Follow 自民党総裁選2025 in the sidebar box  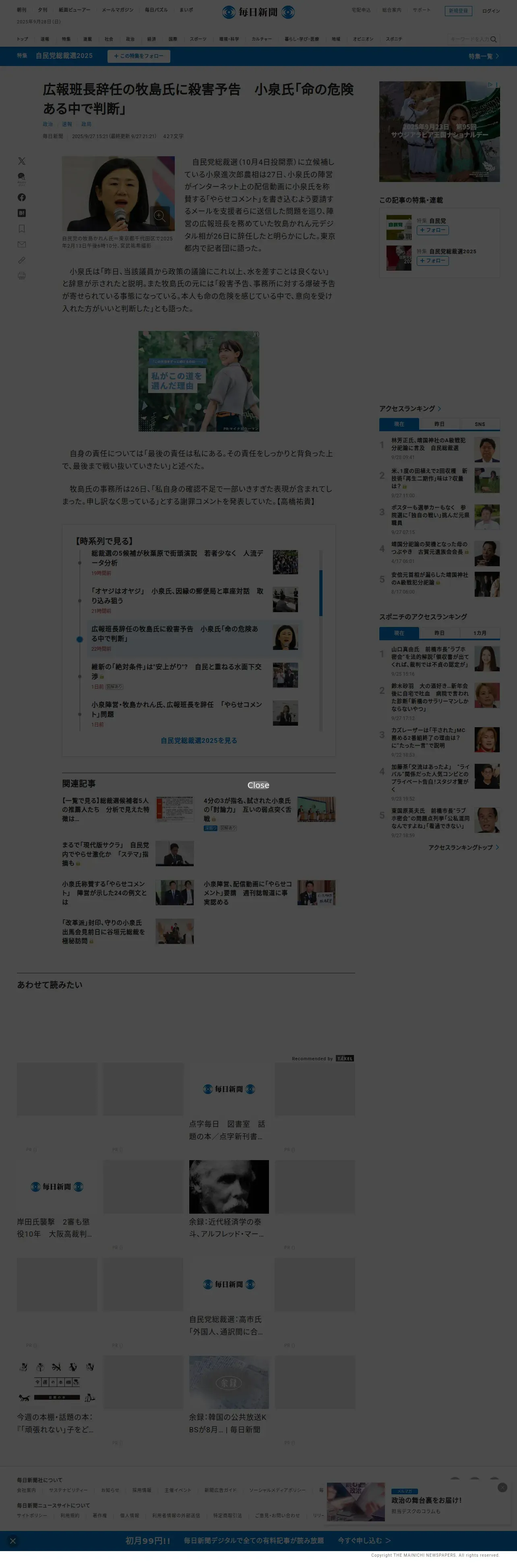click(x=433, y=261)
